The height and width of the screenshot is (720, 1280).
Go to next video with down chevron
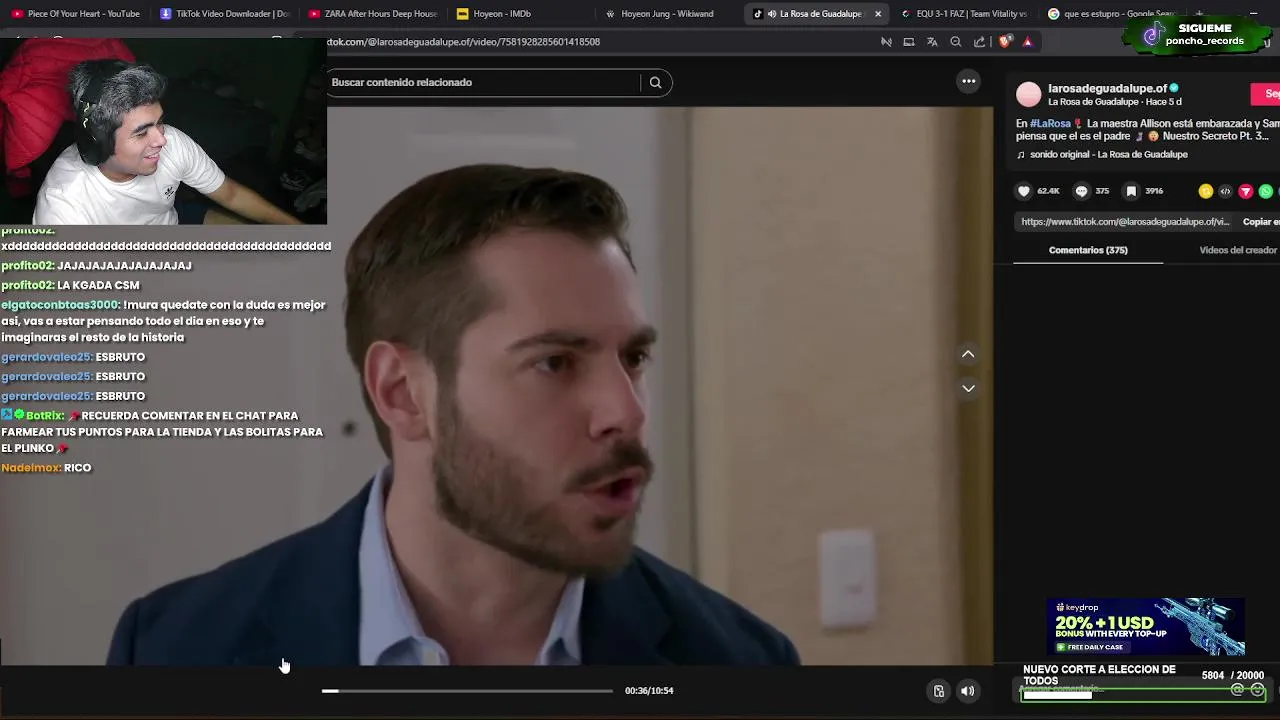click(968, 388)
